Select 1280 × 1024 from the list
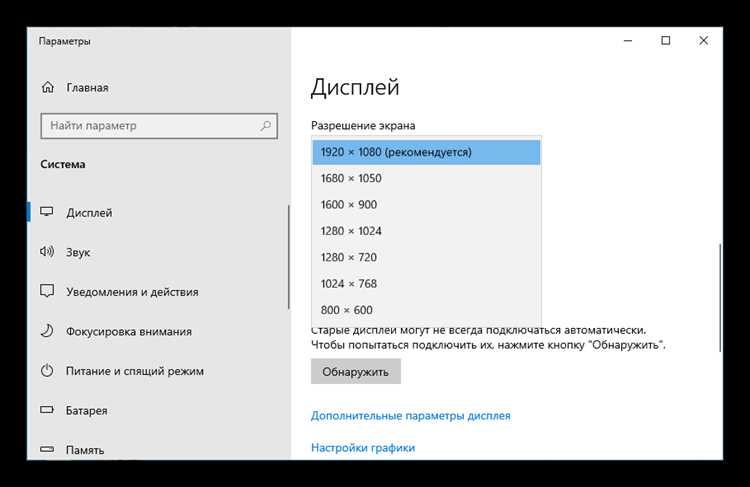This screenshot has width=750, height=487. click(426, 231)
